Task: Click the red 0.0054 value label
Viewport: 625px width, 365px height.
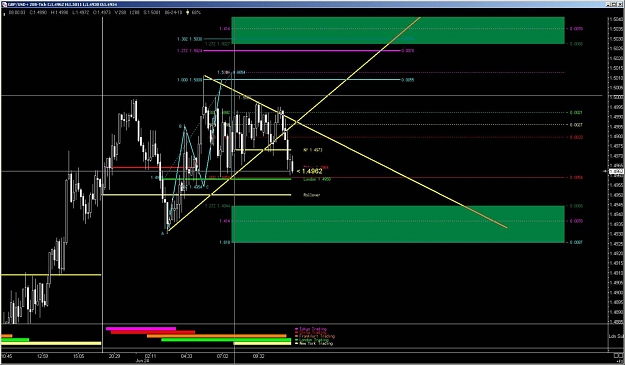Action: click(x=576, y=178)
